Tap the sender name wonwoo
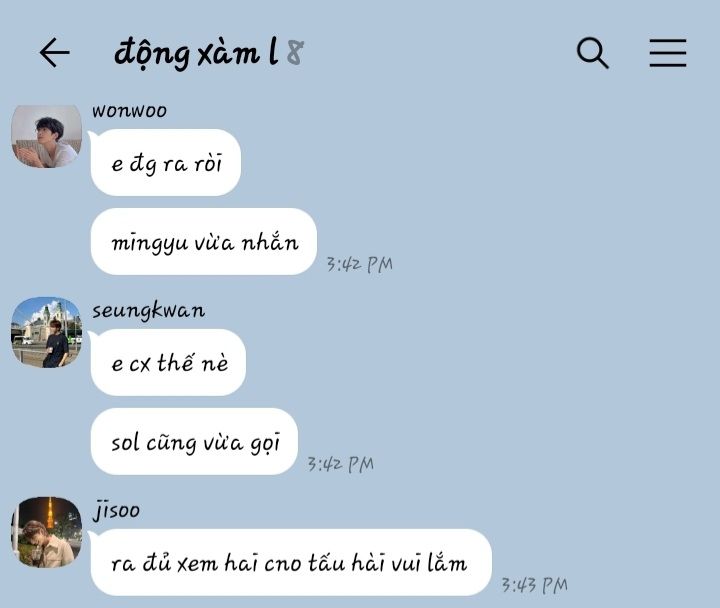This screenshot has height=608, width=720. click(129, 111)
